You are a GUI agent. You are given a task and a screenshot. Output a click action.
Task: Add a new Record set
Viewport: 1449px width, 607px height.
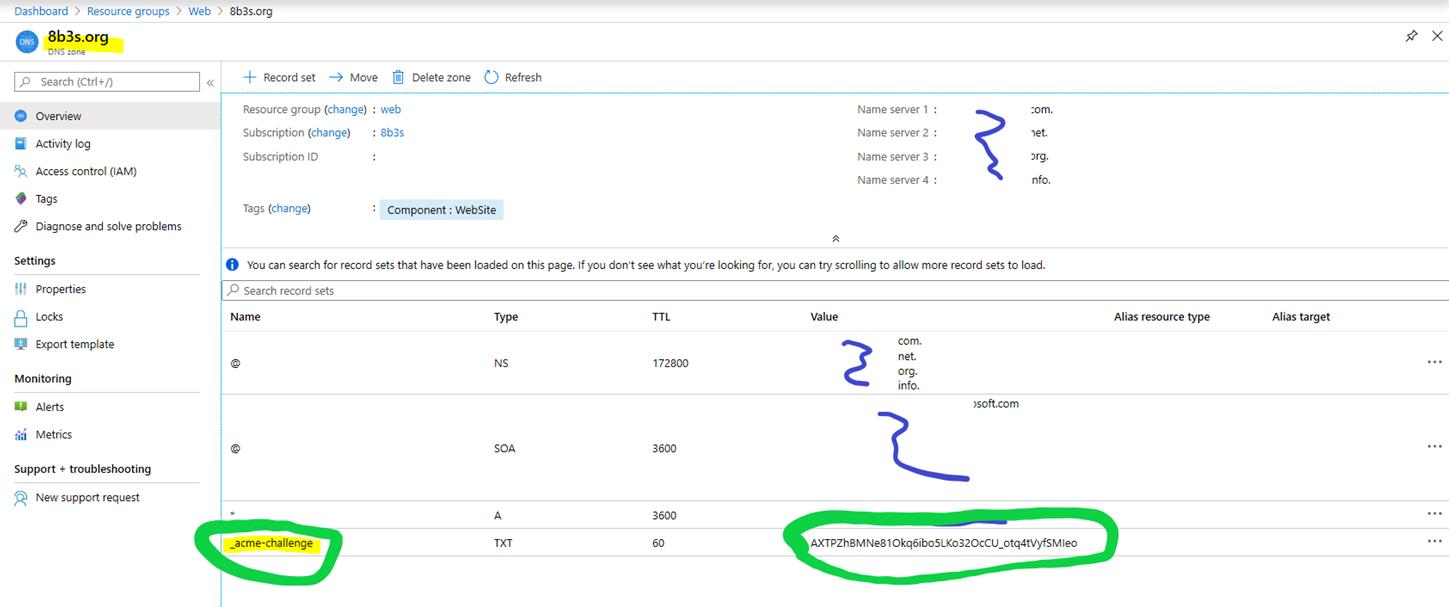(279, 77)
